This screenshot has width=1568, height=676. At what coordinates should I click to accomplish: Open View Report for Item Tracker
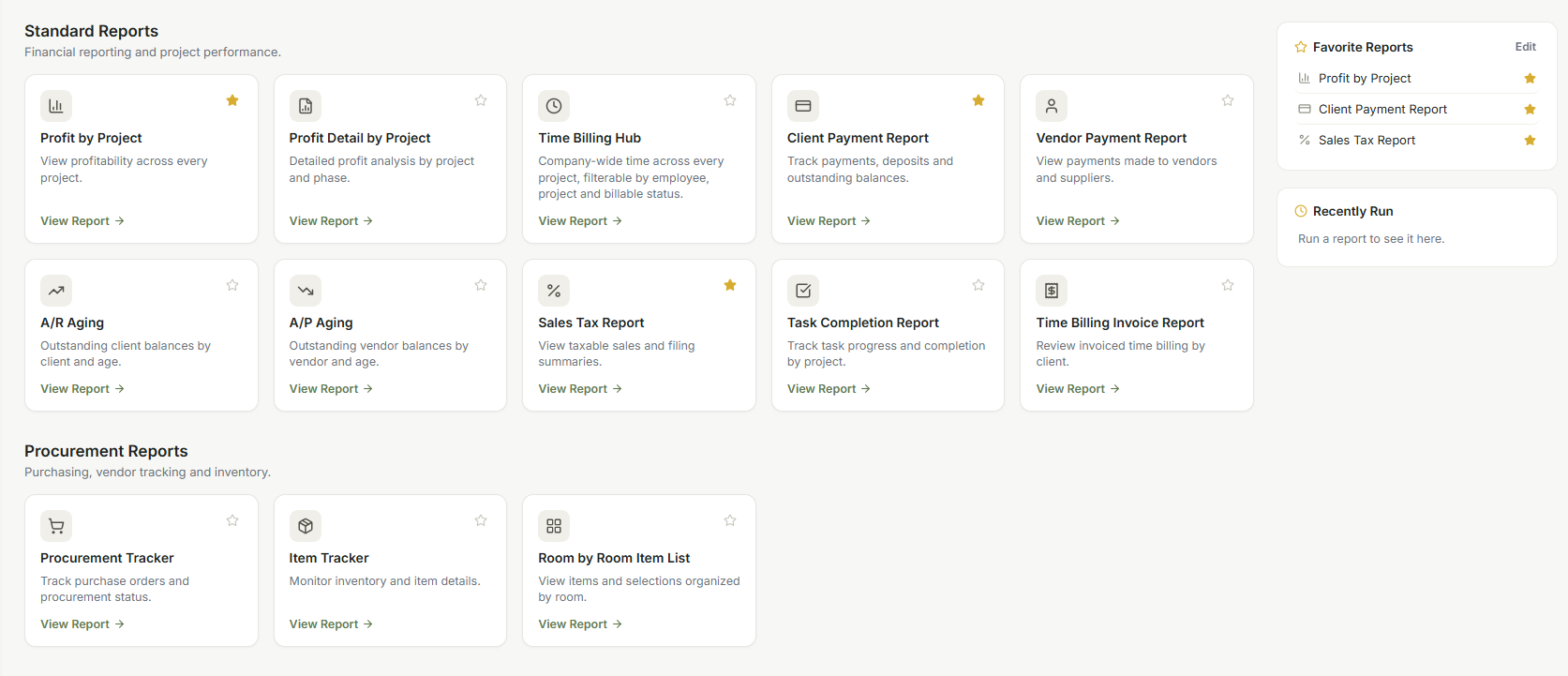332,624
